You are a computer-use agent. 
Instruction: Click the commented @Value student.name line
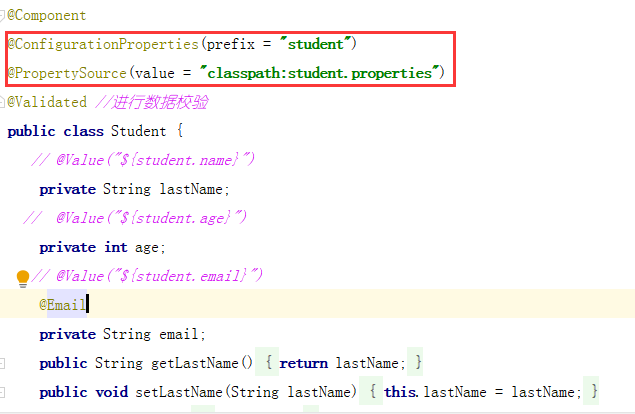tap(143, 160)
